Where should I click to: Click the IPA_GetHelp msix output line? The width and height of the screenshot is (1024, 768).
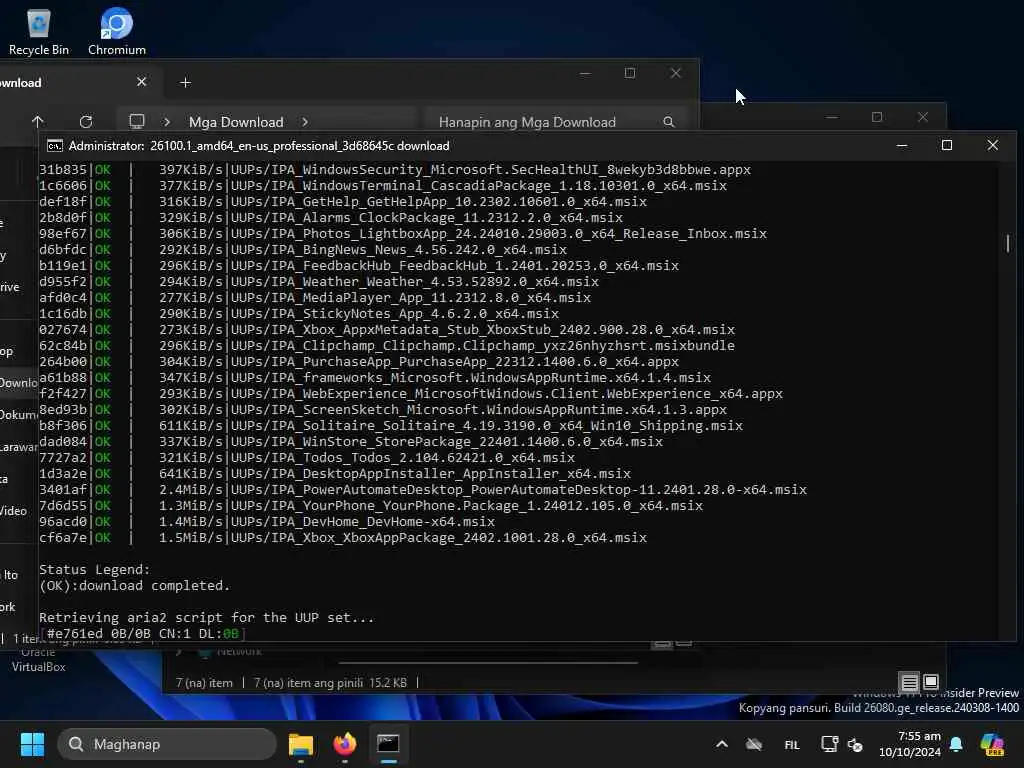[343, 201]
